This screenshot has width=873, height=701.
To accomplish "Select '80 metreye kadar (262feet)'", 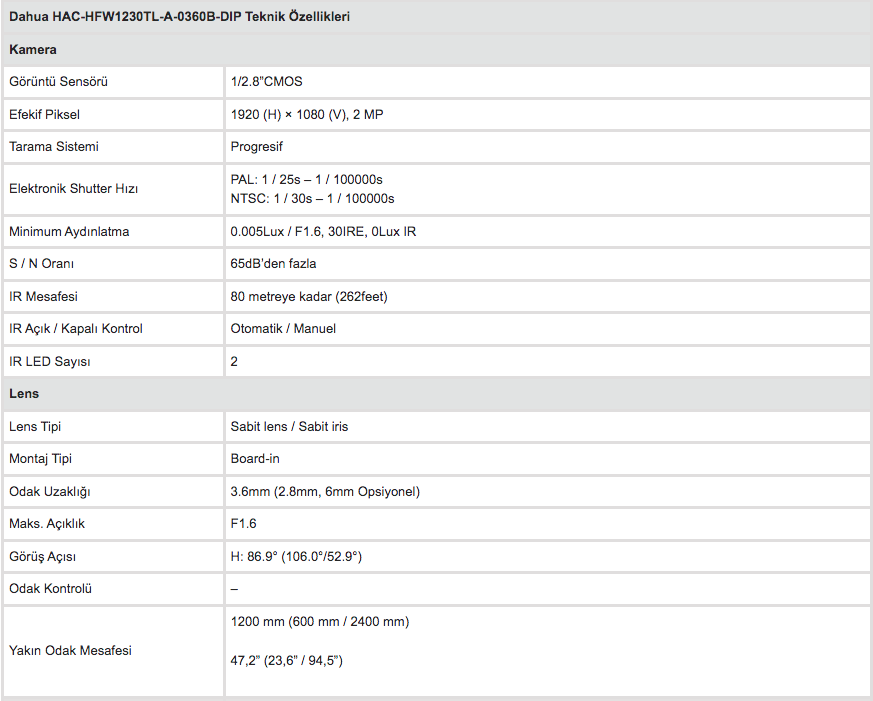I will [x=309, y=297].
